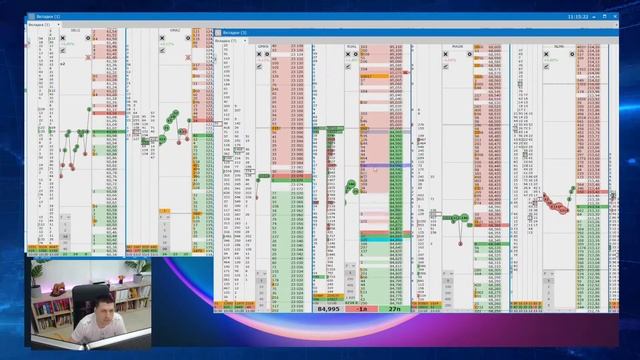
Task: Click back window title bar app icon
Action: pyautogui.click(x=32, y=17)
